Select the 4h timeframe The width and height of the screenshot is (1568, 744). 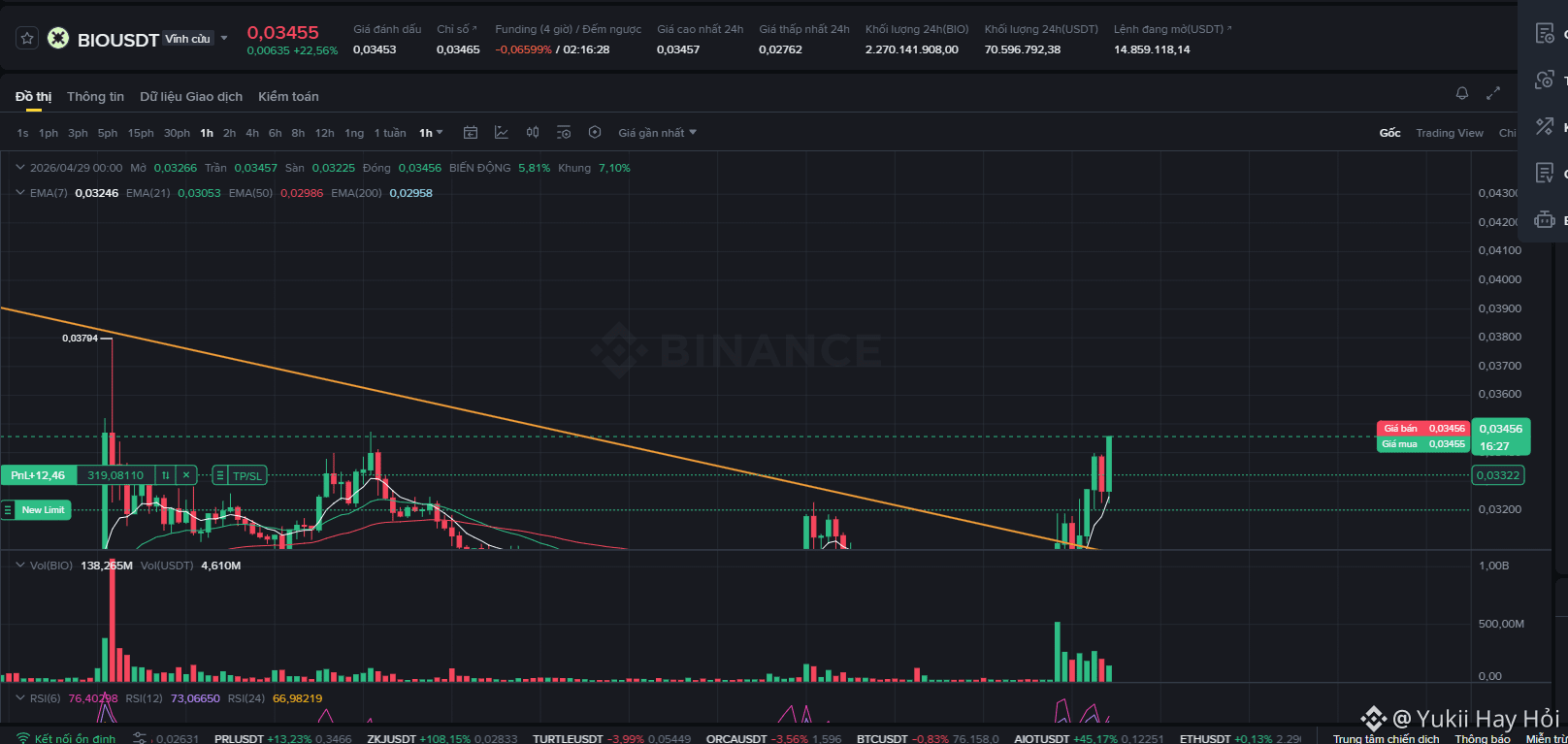tap(252, 133)
